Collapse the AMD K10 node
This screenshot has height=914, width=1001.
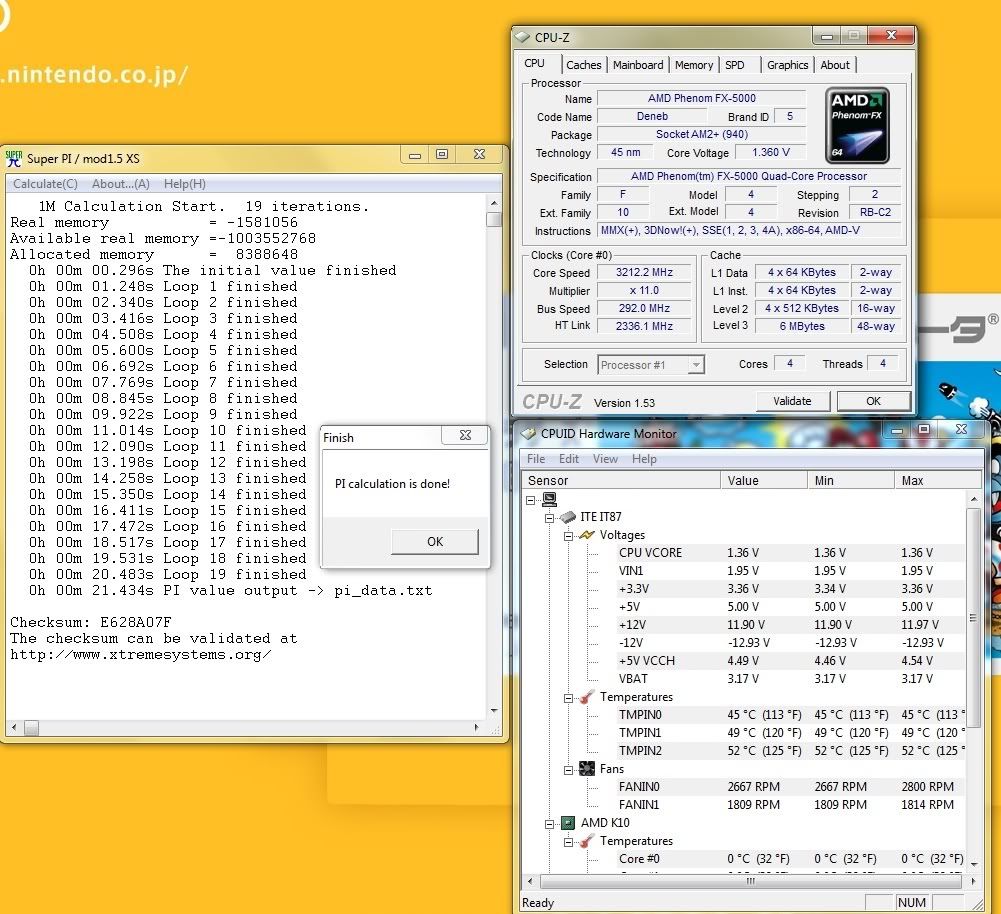(549, 824)
